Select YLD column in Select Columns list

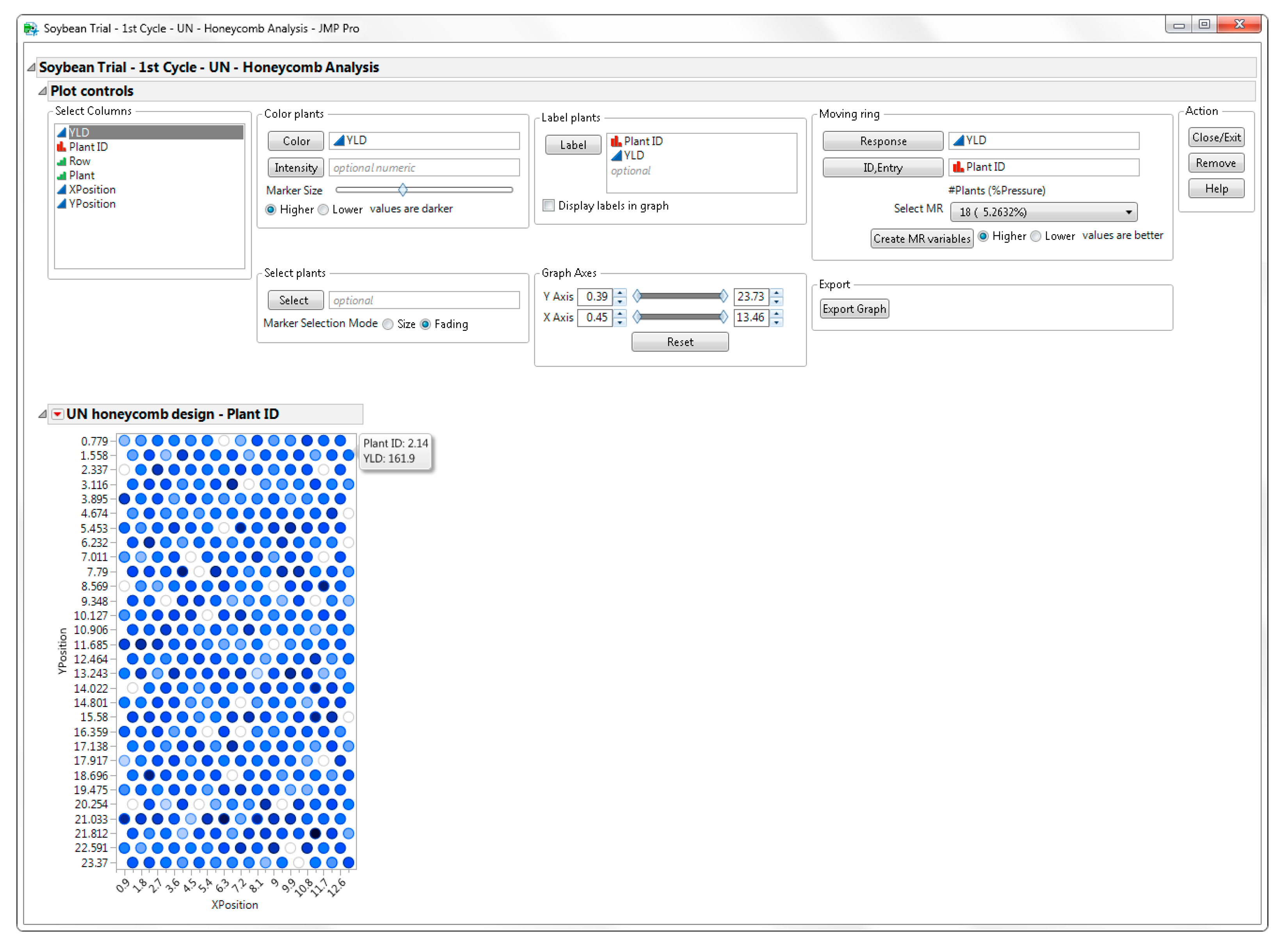tap(79, 133)
